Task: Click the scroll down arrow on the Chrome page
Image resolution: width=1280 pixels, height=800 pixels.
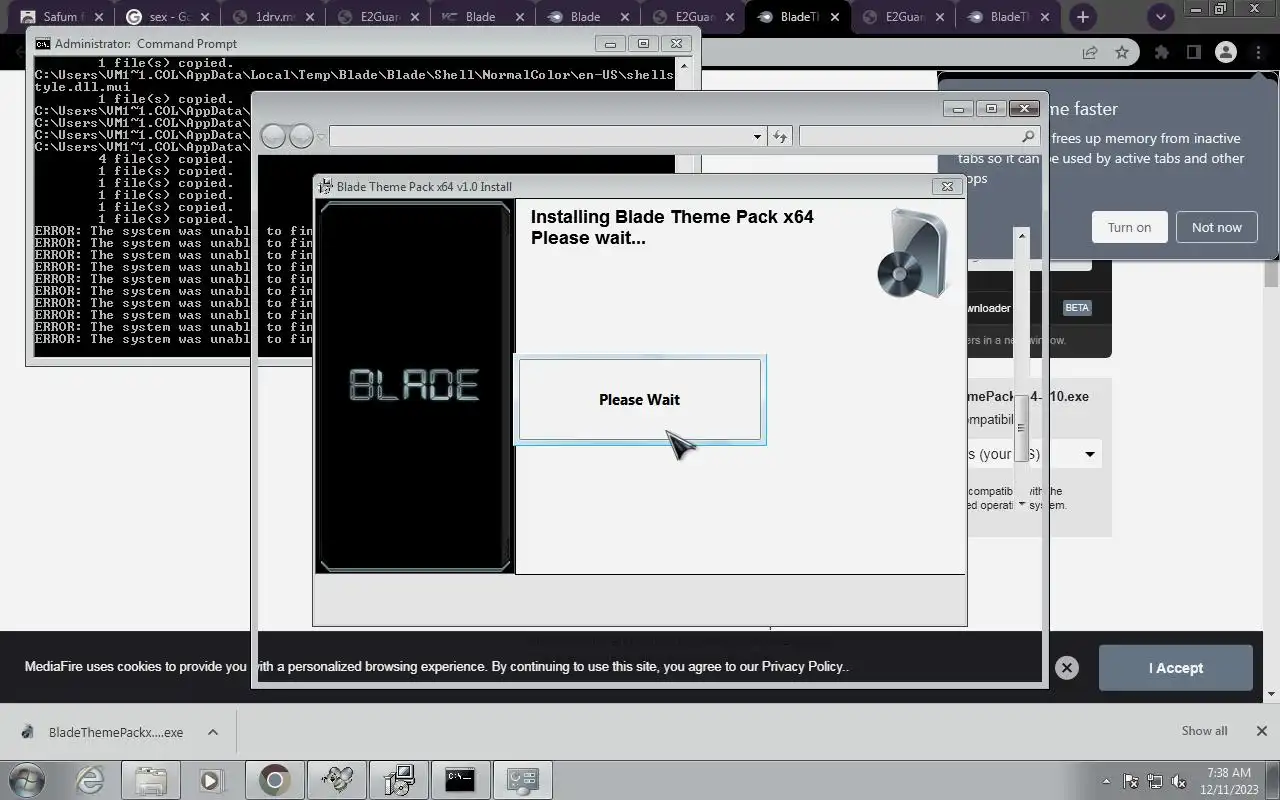Action: [1272, 693]
